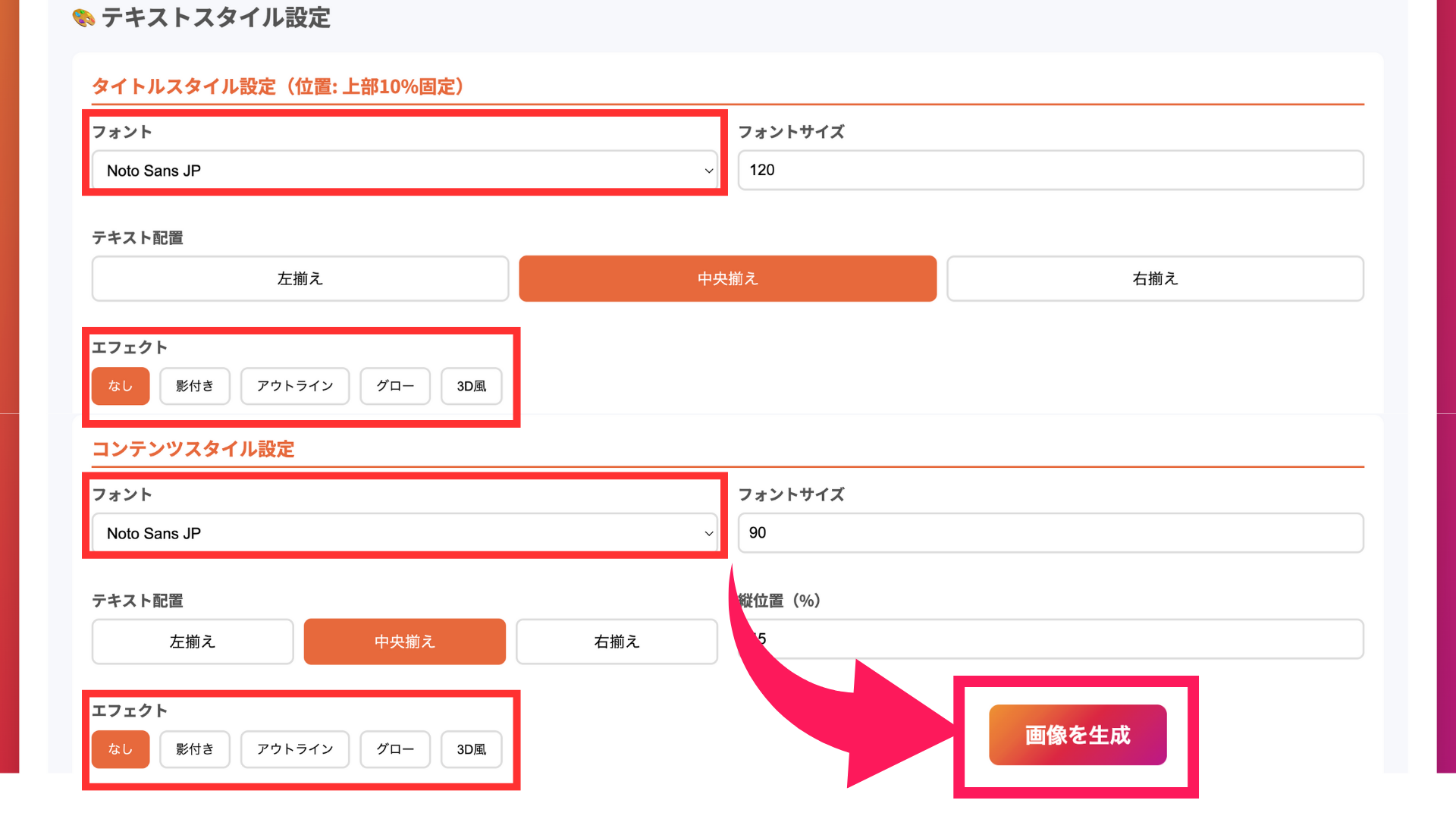
Task: Select title left align 左揃え
Action: point(300,278)
